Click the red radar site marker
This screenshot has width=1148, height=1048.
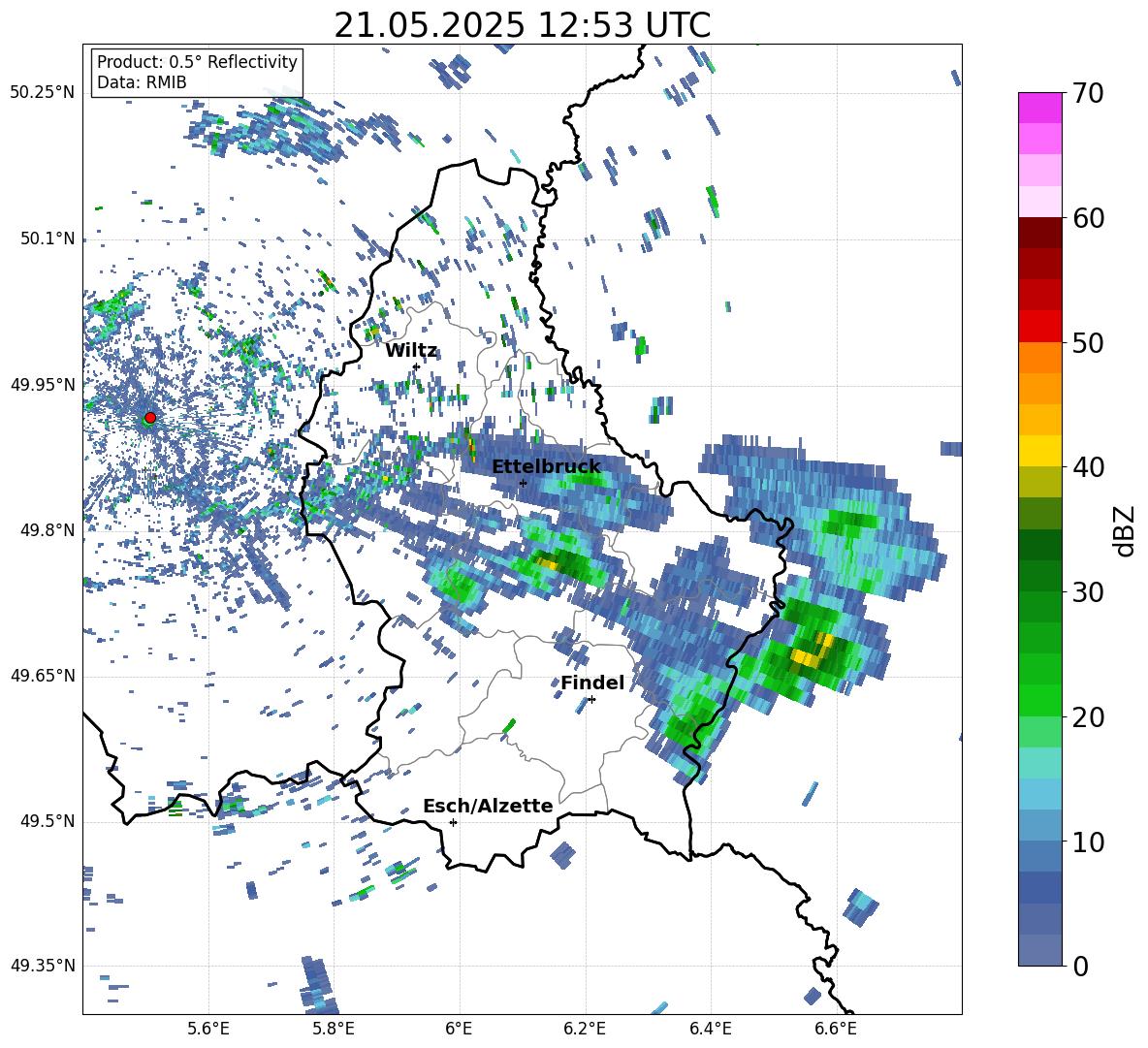[150, 417]
